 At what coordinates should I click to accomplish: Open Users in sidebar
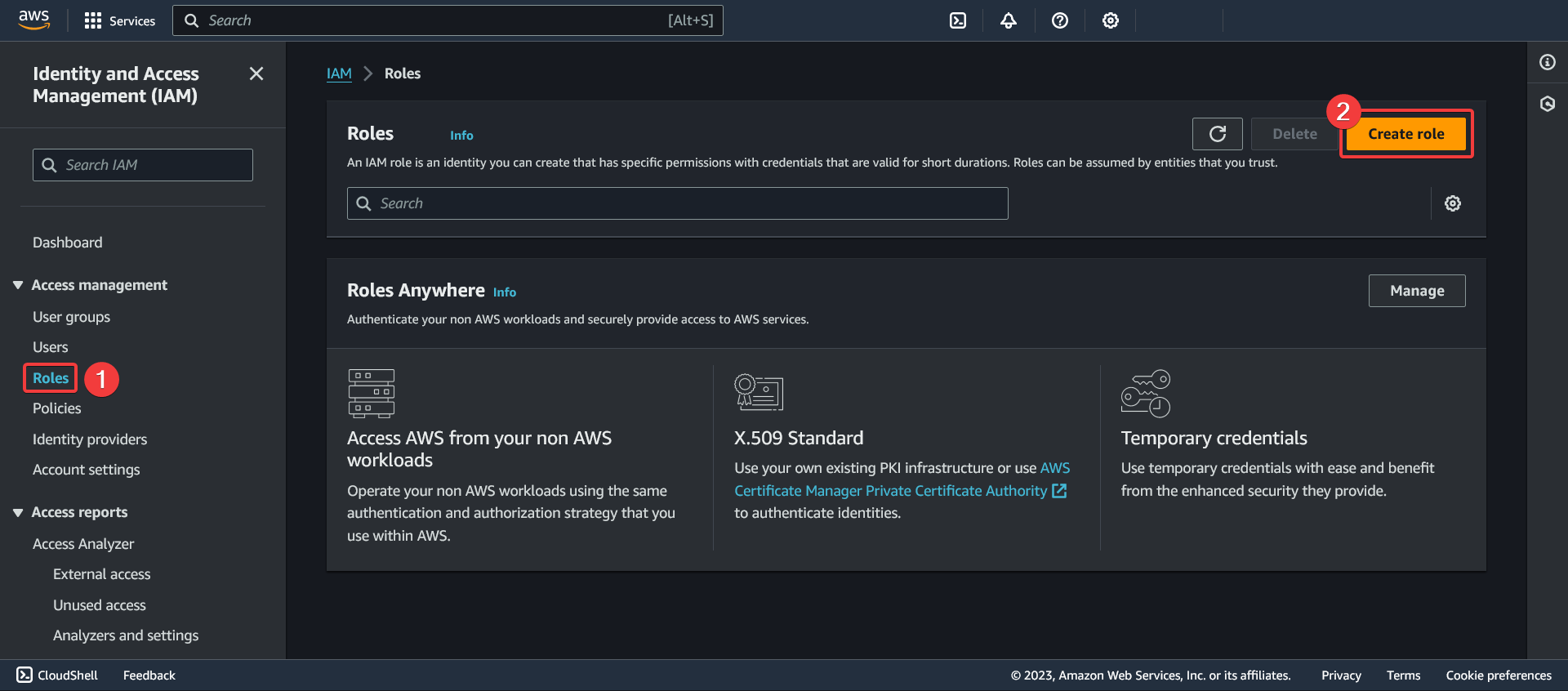click(51, 347)
